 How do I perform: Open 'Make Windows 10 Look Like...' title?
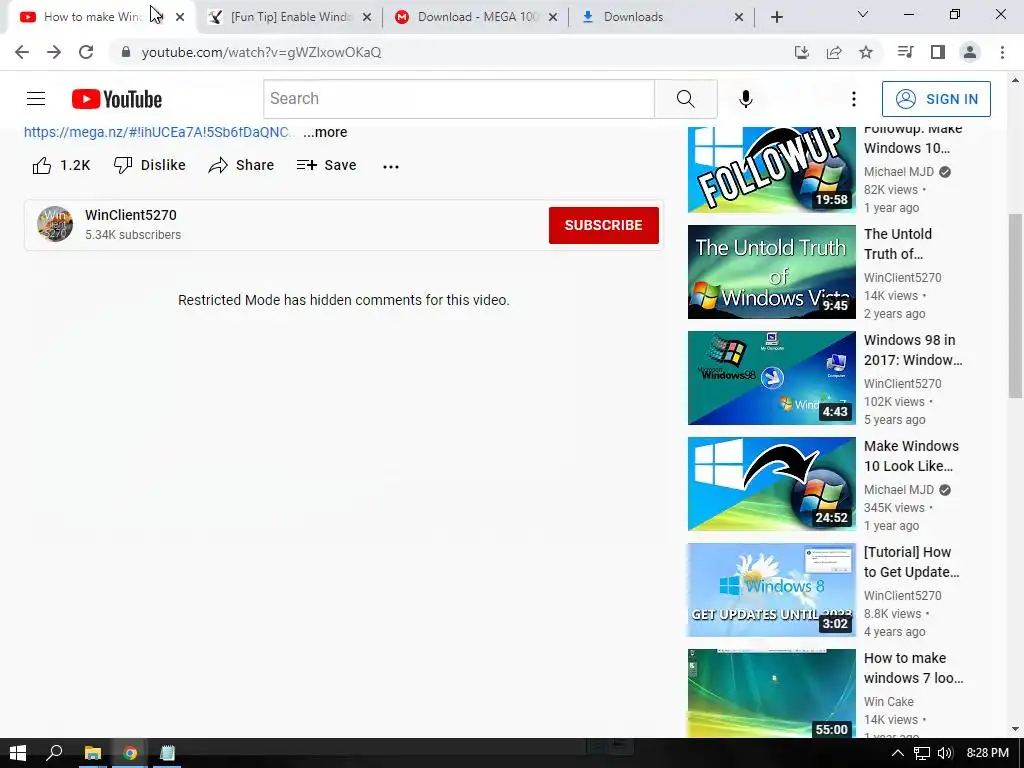[911, 456]
